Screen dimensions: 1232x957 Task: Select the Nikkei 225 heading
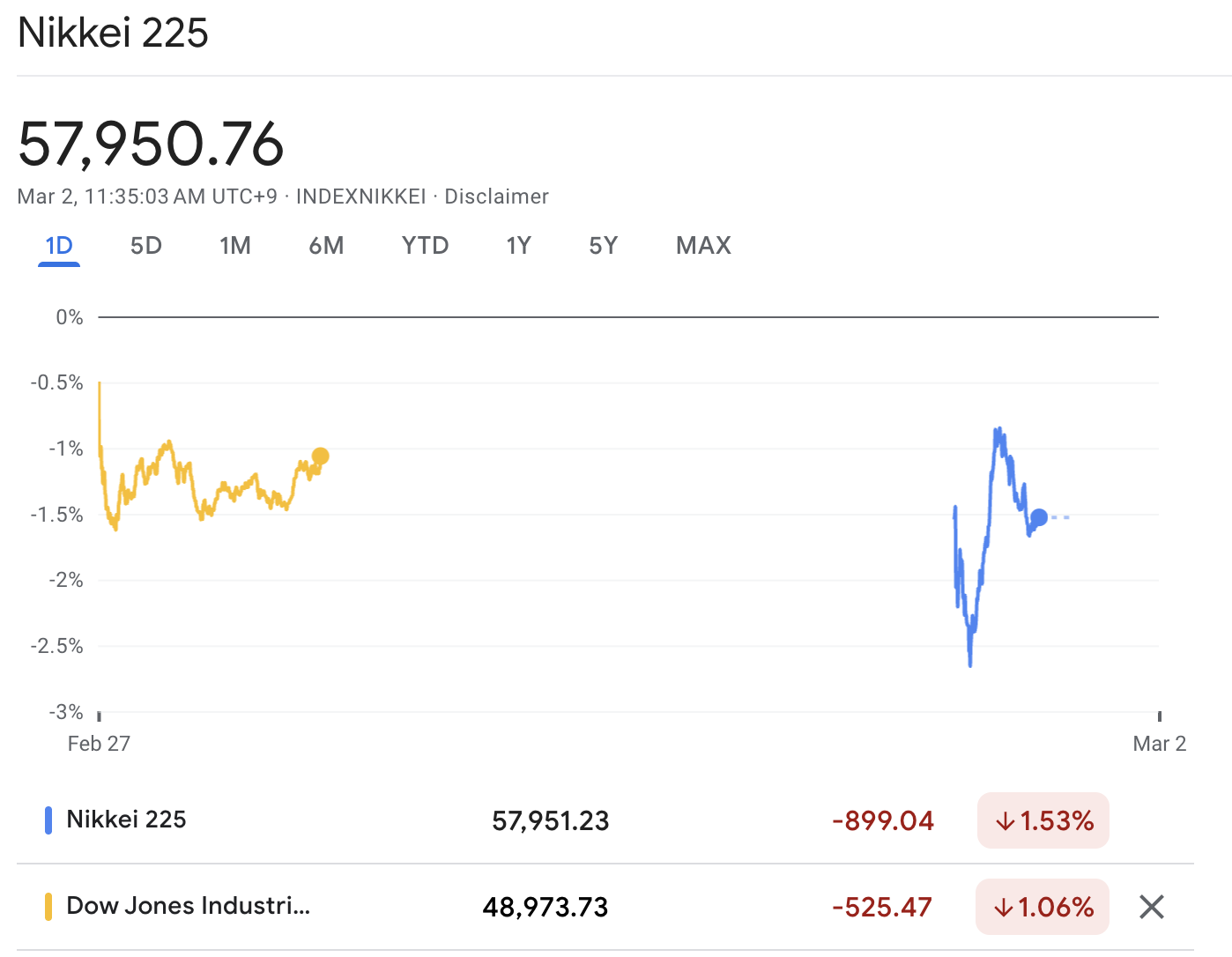[x=113, y=33]
